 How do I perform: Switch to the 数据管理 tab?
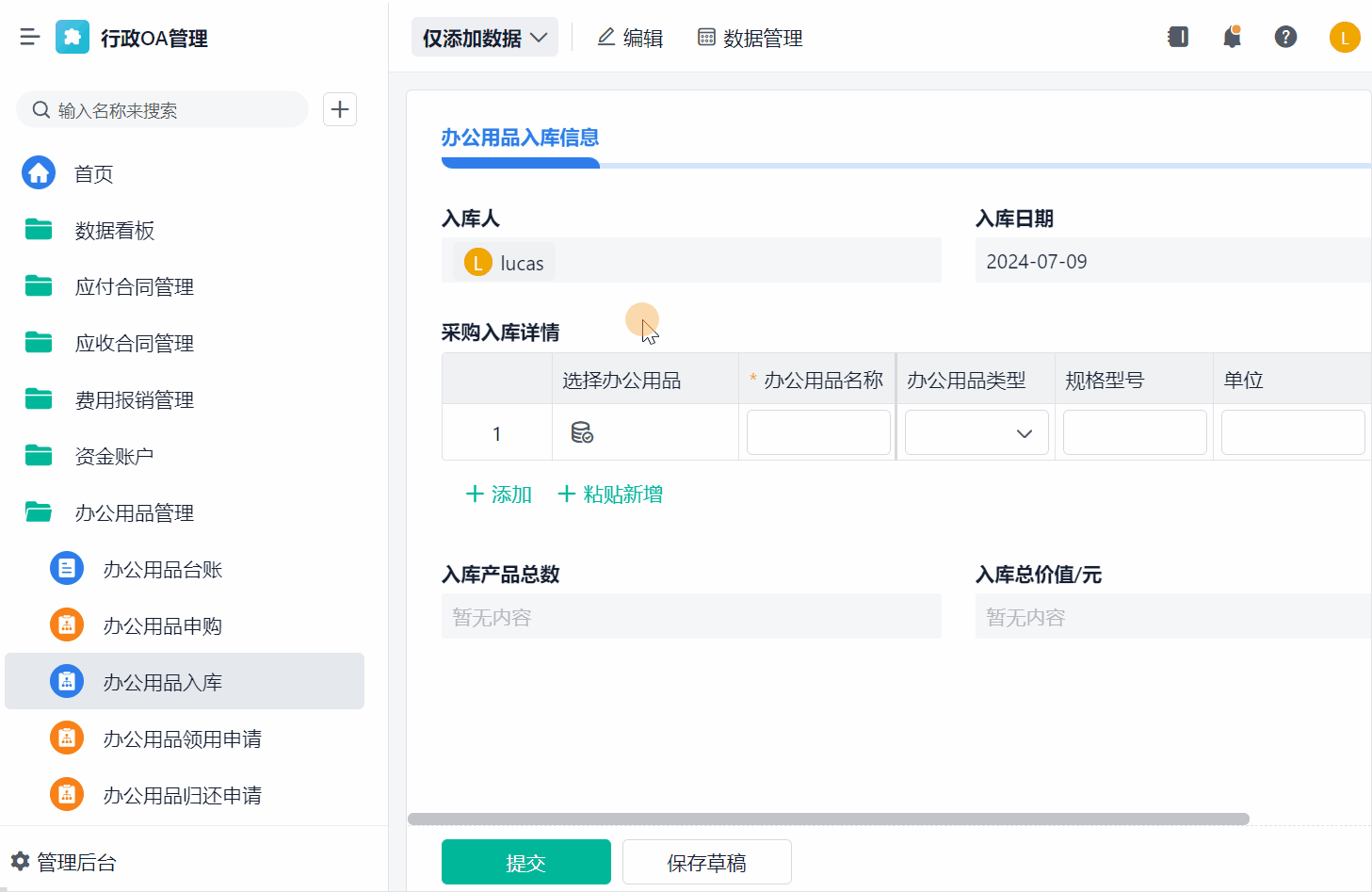click(x=750, y=38)
